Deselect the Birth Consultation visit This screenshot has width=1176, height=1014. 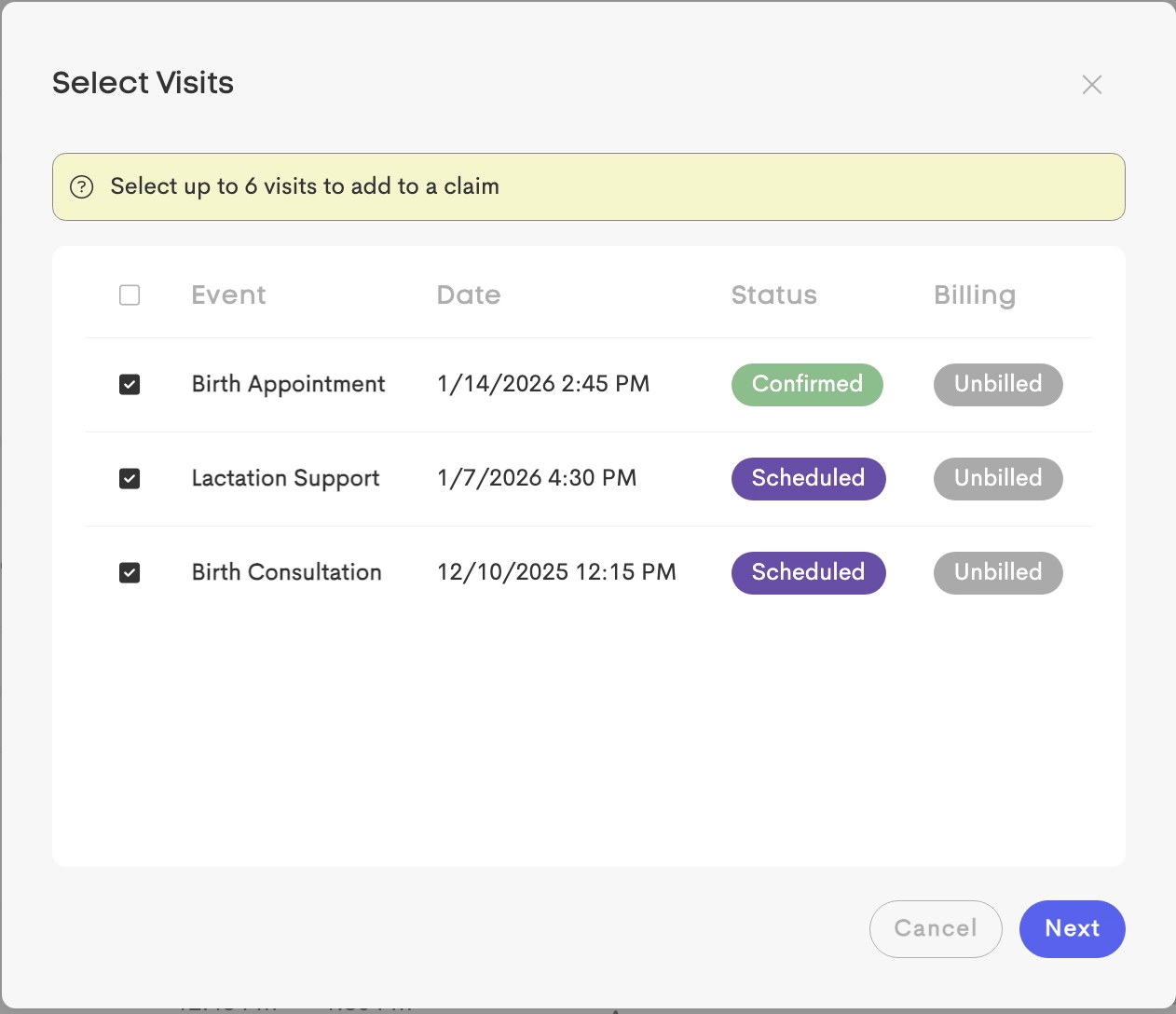point(130,572)
